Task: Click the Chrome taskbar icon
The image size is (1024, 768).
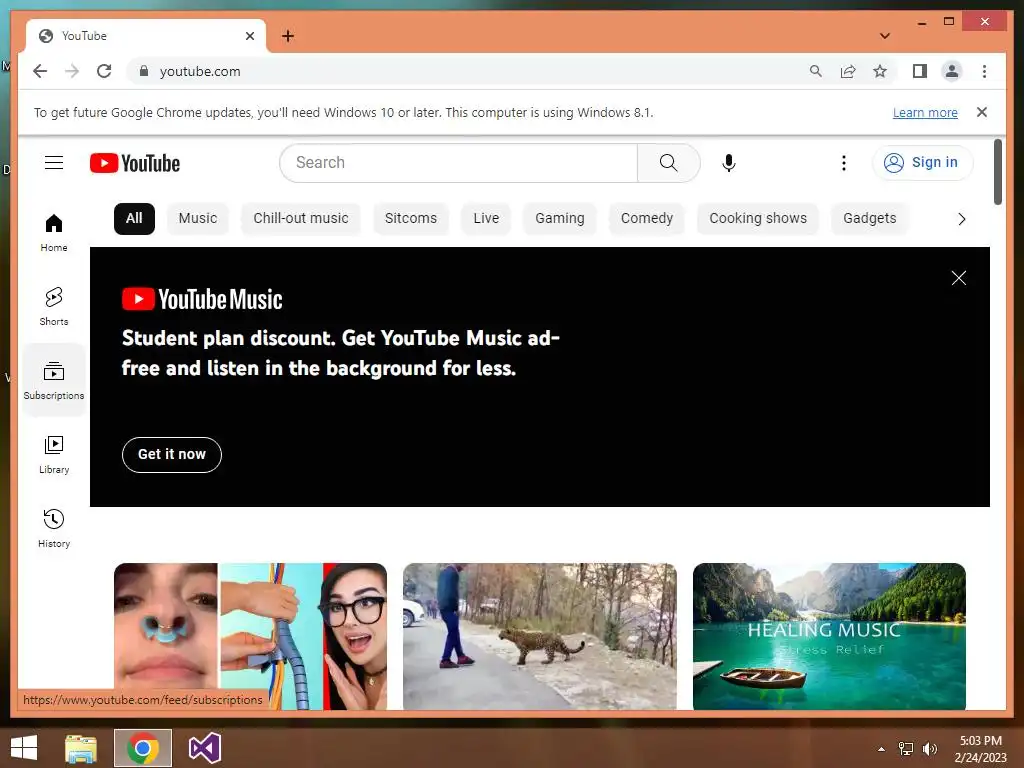Action: (x=143, y=748)
